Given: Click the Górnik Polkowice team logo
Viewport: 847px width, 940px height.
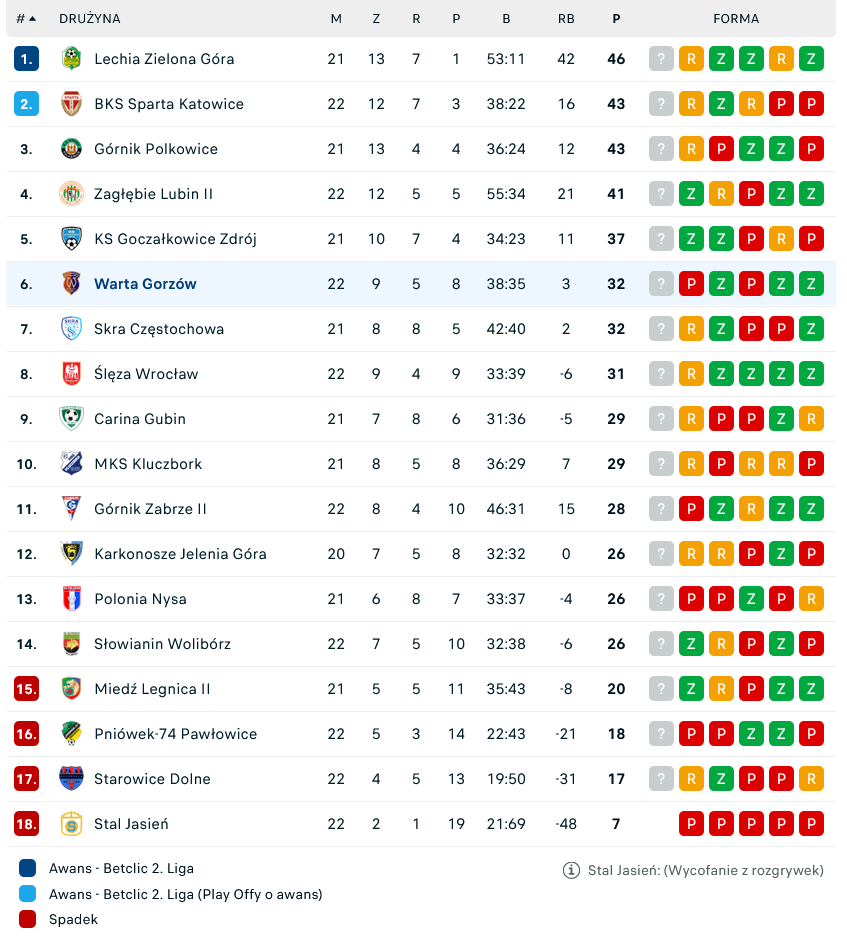Looking at the screenshot, I should [71, 149].
